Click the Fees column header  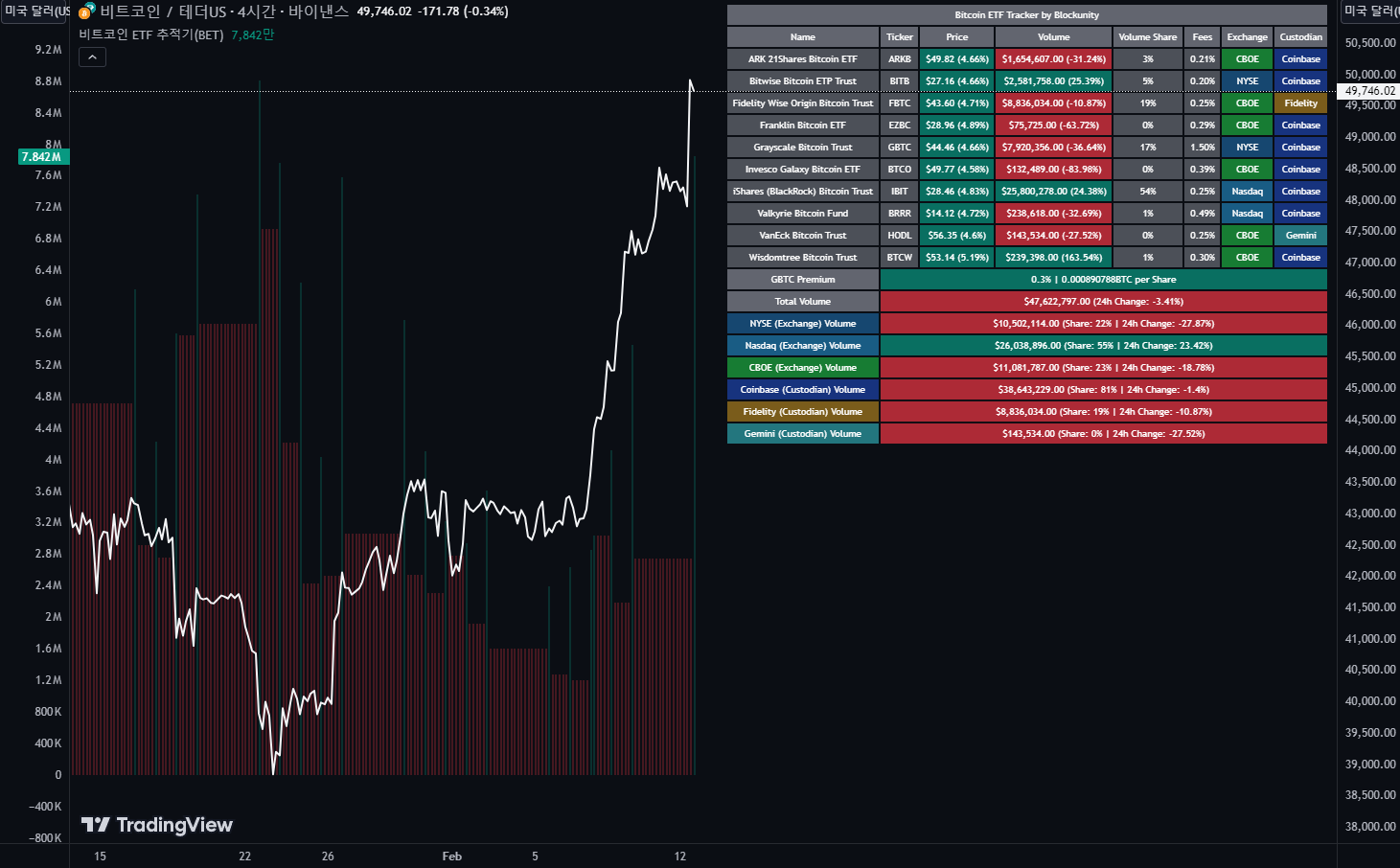tap(1203, 37)
